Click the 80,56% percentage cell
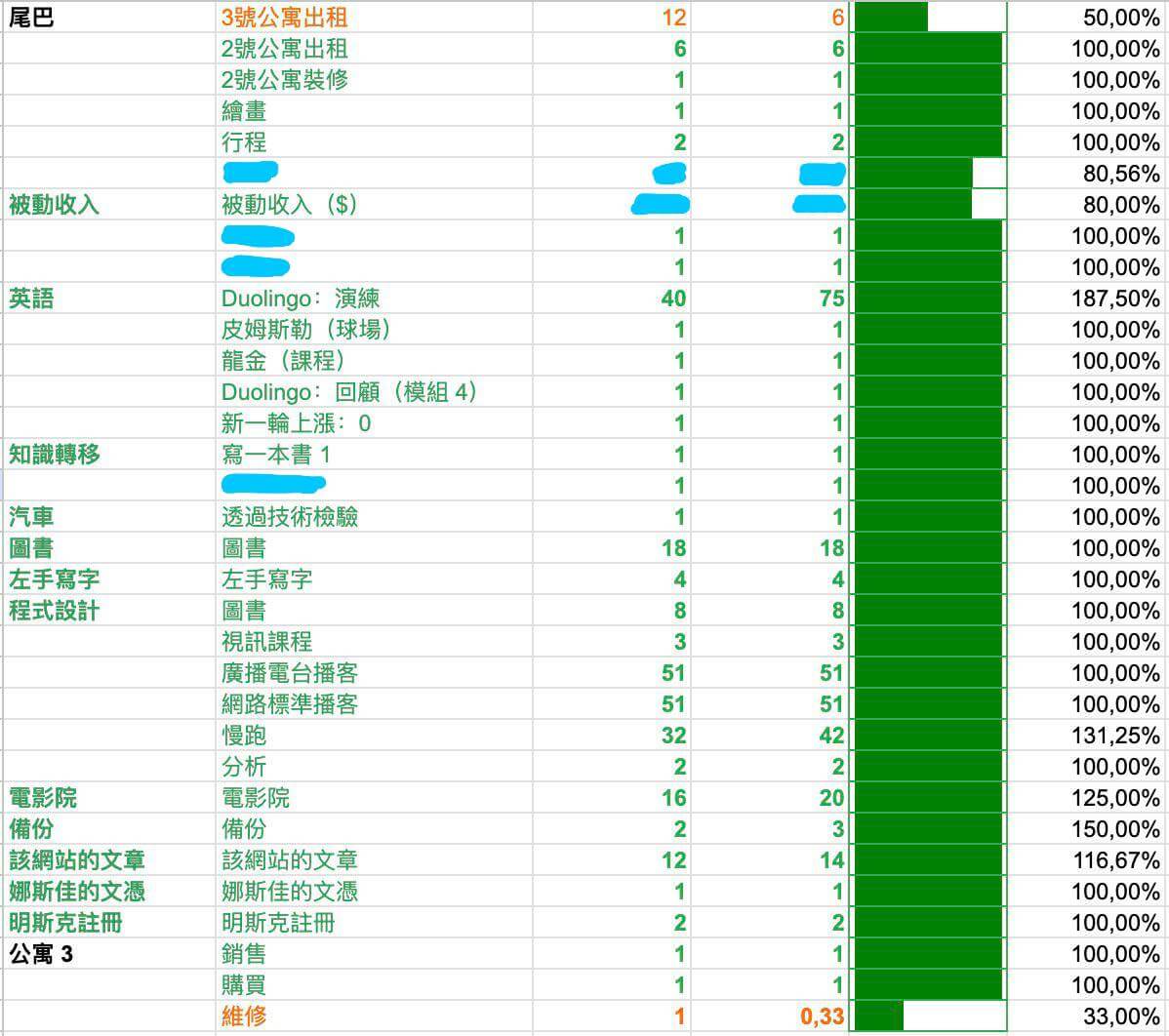Image resolution: width=1169 pixels, height=1036 pixels. (1085, 174)
